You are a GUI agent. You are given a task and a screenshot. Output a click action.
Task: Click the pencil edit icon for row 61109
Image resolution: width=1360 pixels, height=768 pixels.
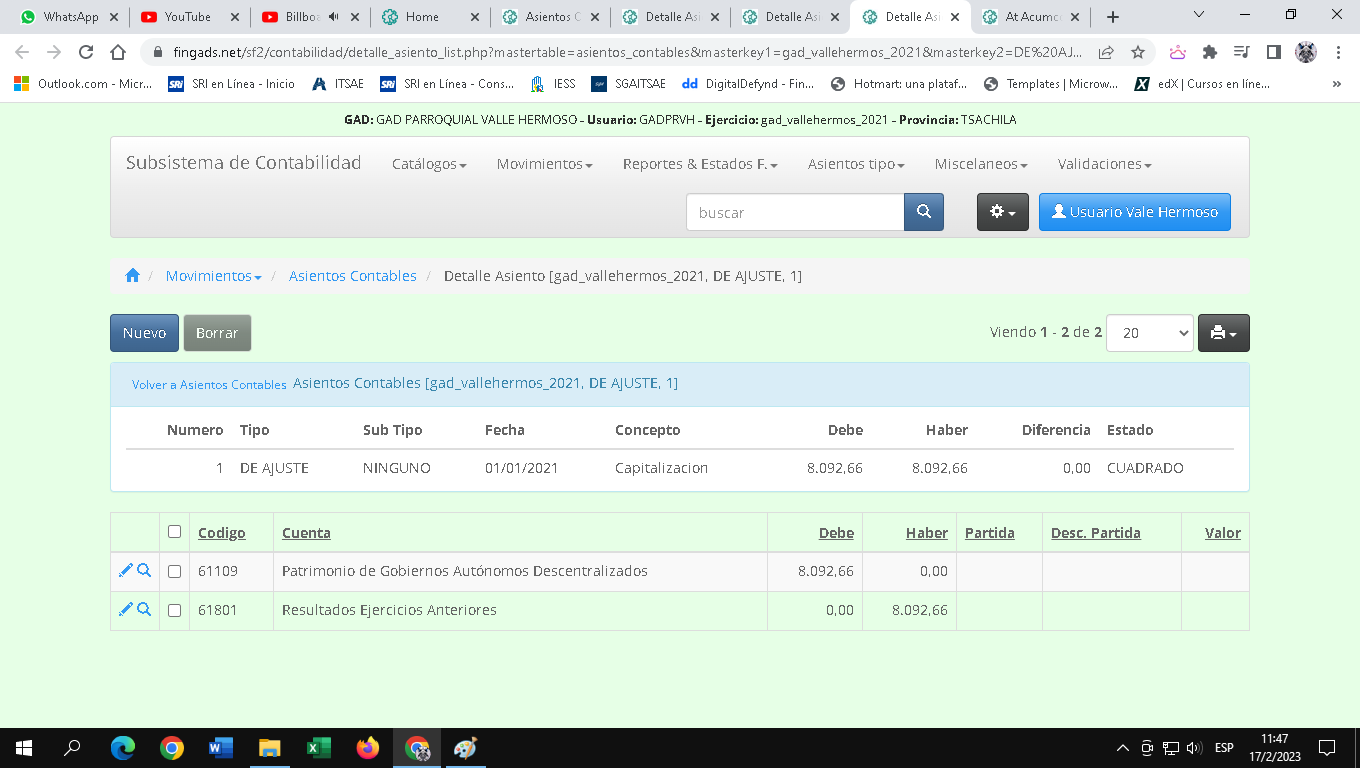pos(125,570)
